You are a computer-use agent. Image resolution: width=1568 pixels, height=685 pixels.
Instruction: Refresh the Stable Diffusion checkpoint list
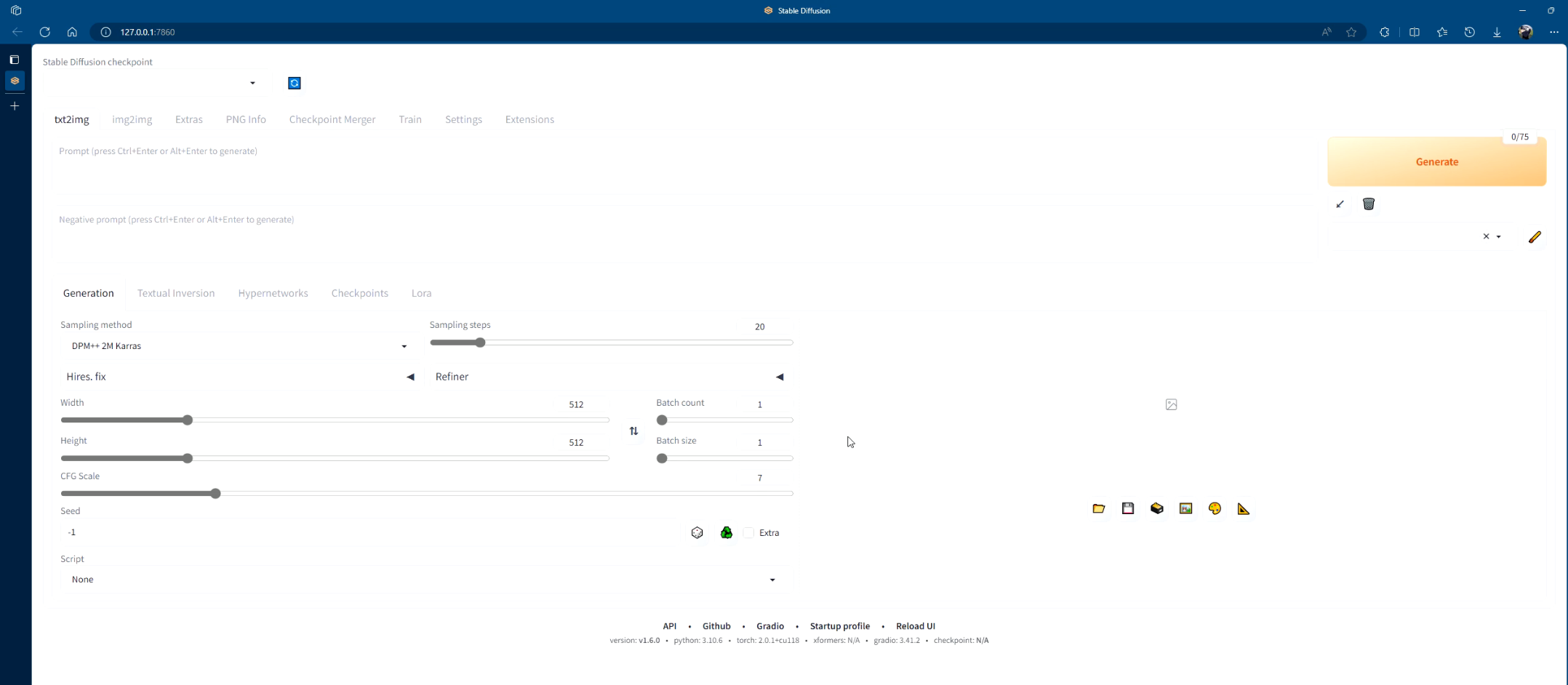click(295, 83)
